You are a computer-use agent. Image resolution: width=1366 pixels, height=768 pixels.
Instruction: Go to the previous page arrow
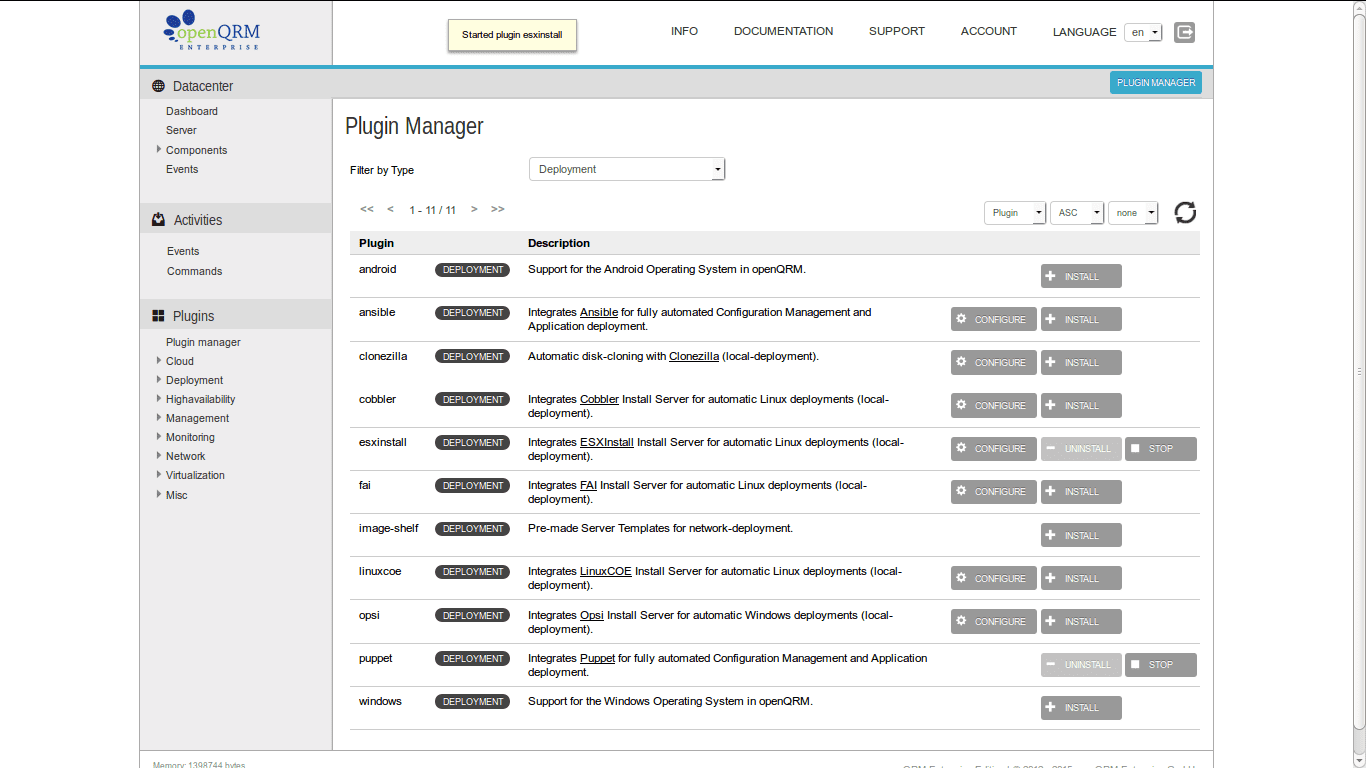(x=391, y=209)
